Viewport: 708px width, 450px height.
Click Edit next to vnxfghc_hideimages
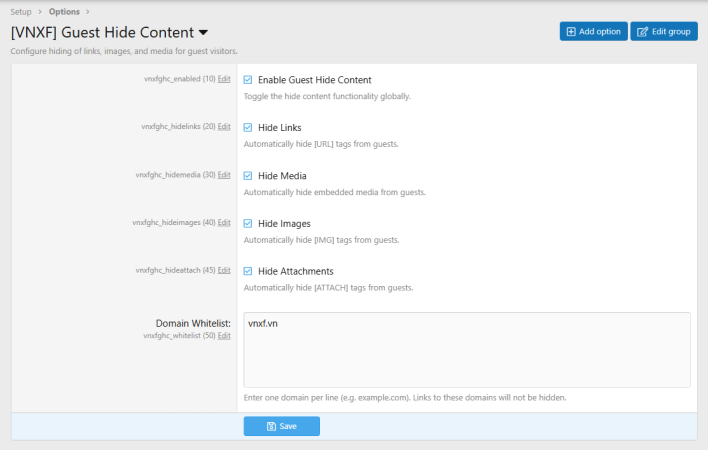pyautogui.click(x=224, y=222)
